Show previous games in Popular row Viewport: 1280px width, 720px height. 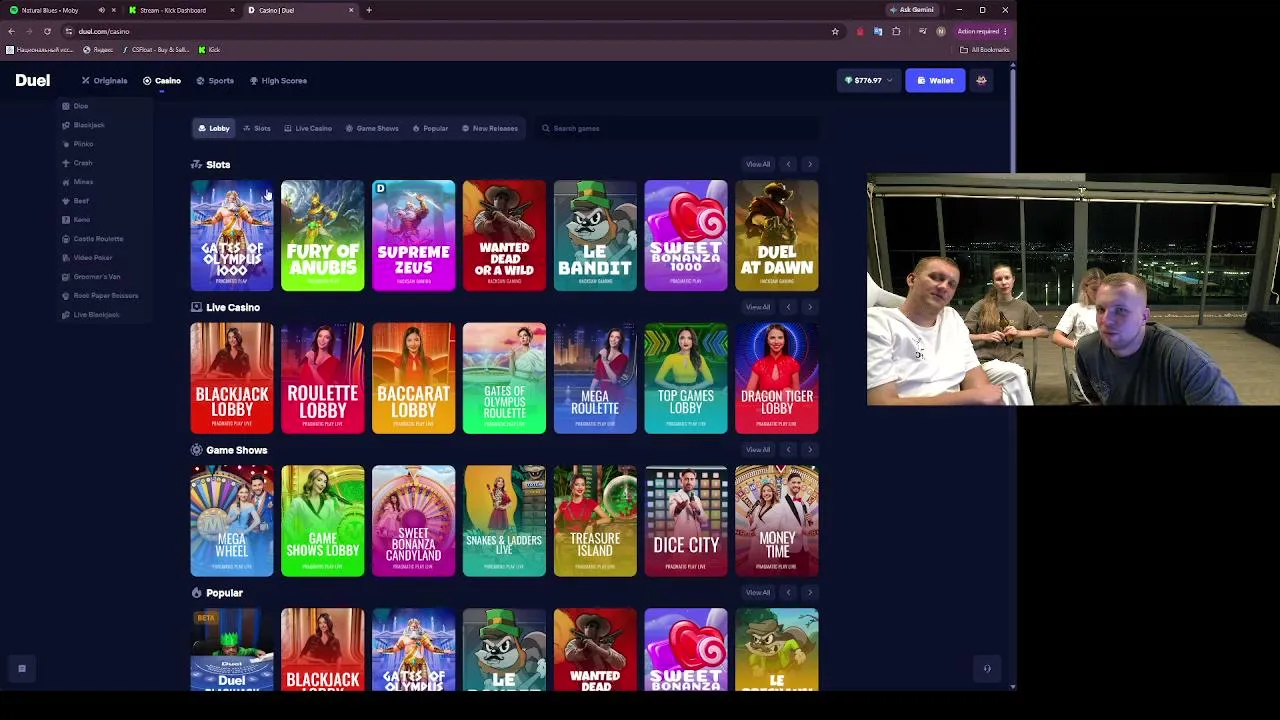(788, 593)
